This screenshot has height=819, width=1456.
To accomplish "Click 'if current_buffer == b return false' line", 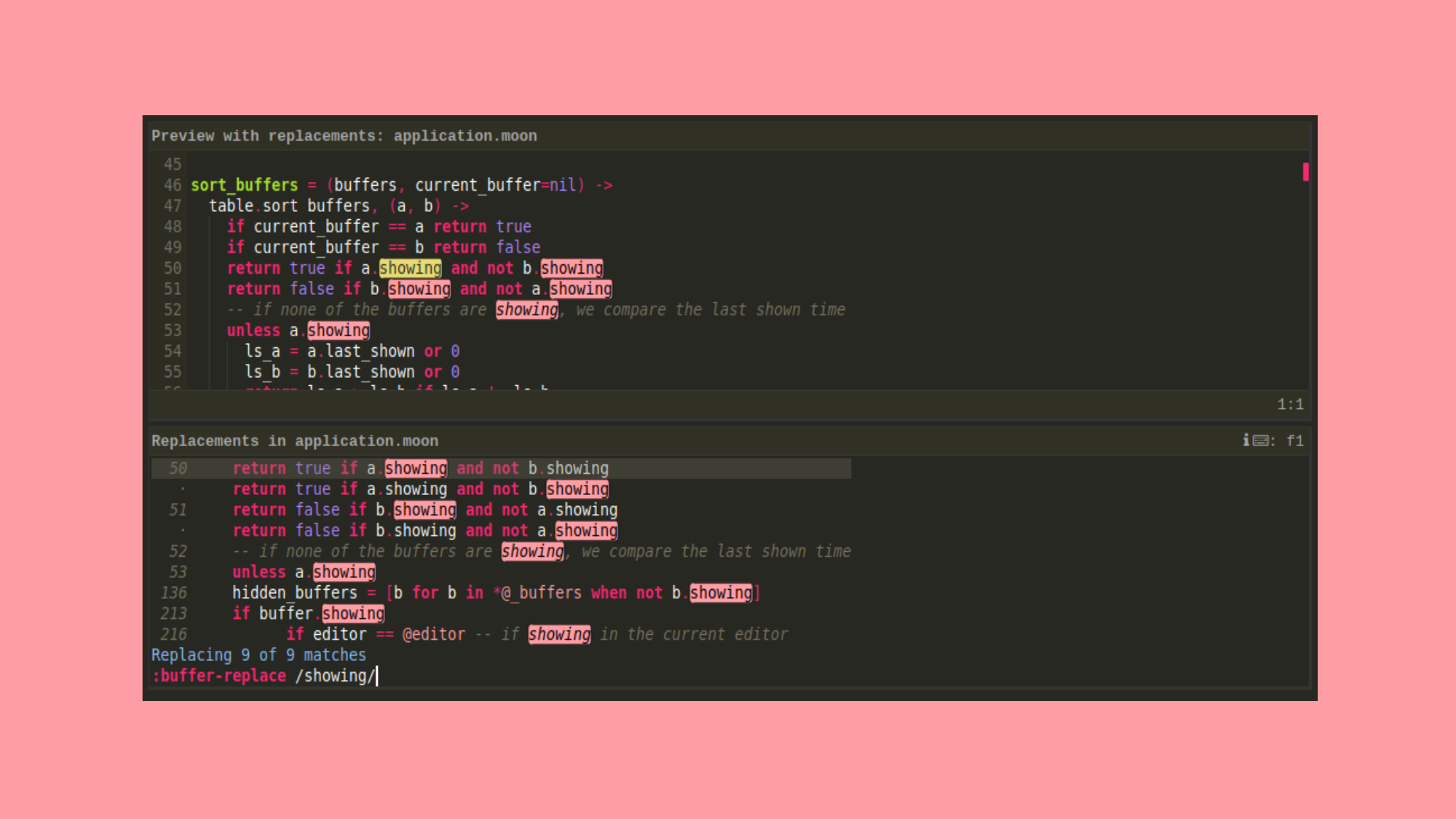I will [x=383, y=248].
